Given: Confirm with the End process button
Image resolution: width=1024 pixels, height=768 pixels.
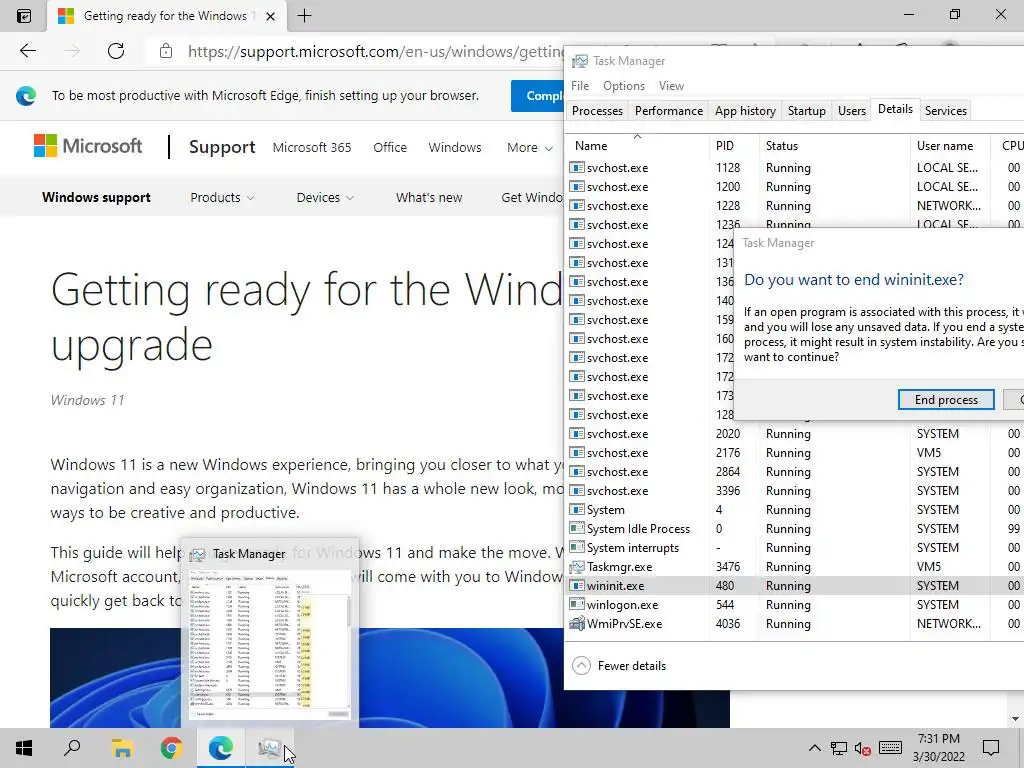Looking at the screenshot, I should pyautogui.click(x=946, y=400).
